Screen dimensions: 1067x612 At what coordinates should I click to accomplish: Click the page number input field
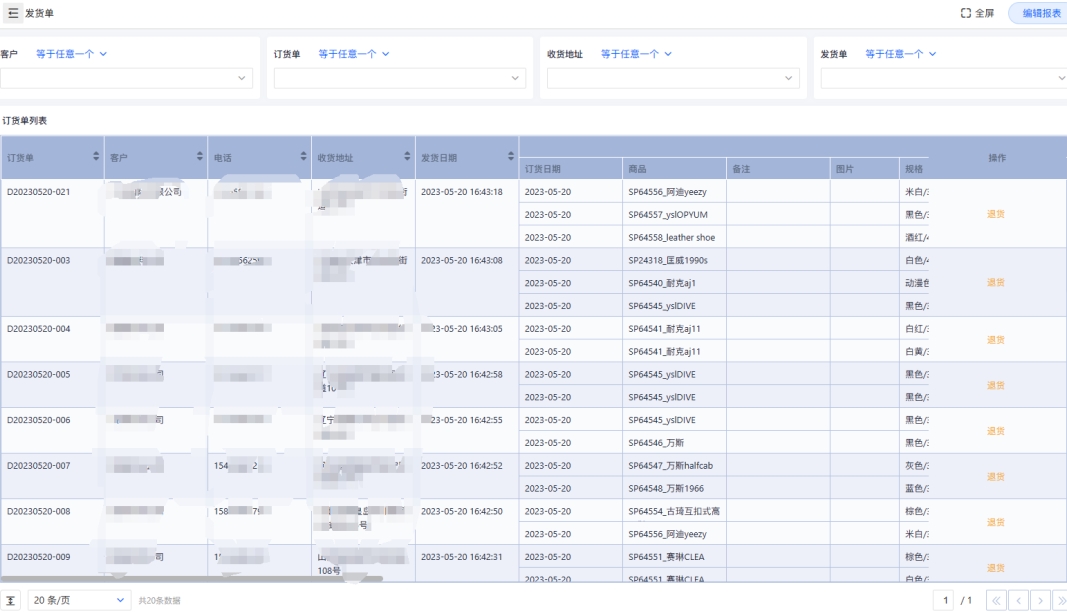946,600
